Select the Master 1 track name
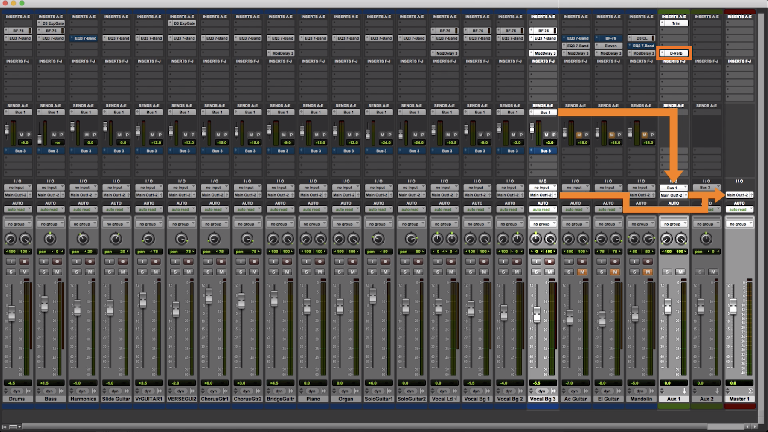The width and height of the screenshot is (768, 432). (x=740, y=398)
